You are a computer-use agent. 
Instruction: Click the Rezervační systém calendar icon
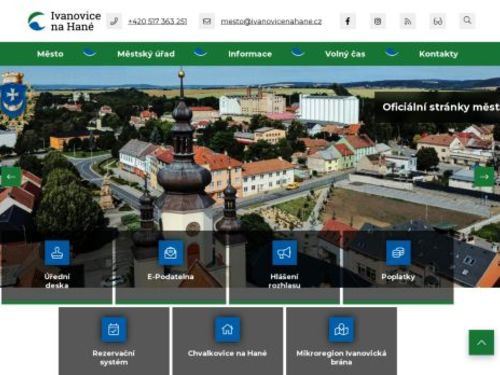114,330
